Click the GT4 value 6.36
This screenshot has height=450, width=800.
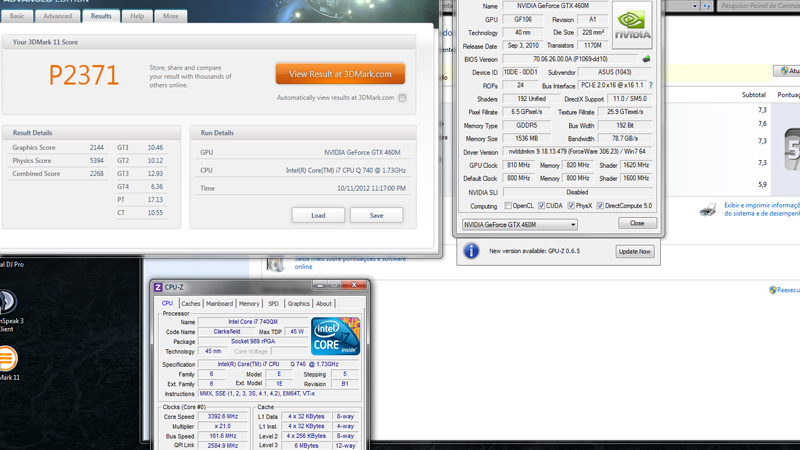click(x=157, y=187)
